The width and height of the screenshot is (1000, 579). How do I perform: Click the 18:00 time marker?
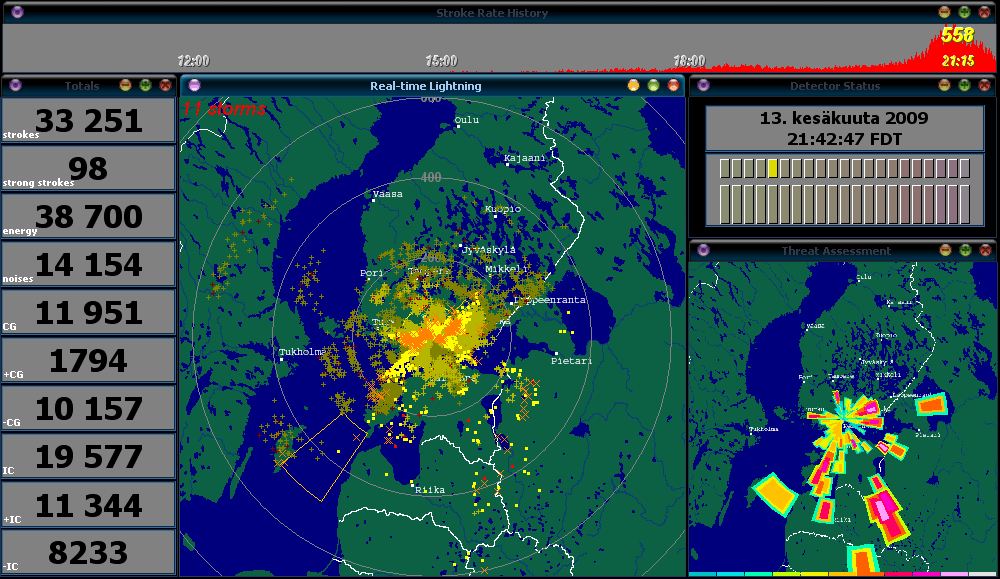(x=689, y=61)
